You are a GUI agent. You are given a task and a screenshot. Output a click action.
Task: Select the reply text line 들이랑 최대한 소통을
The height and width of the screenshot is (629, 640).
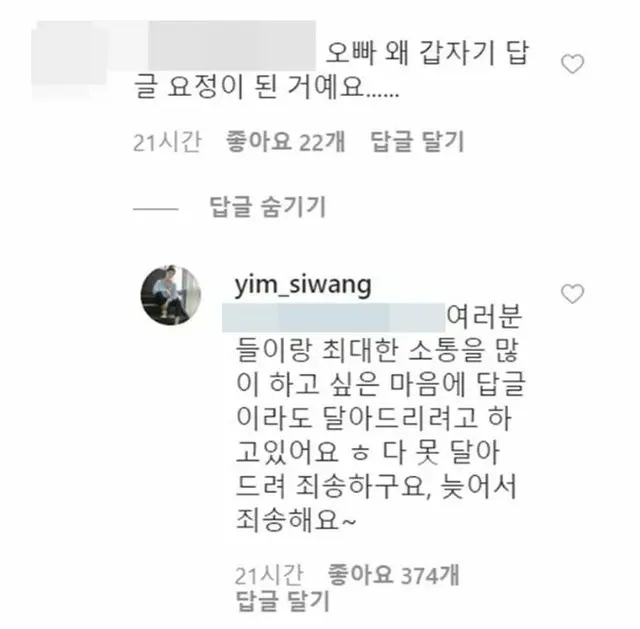pyautogui.click(x=378, y=351)
